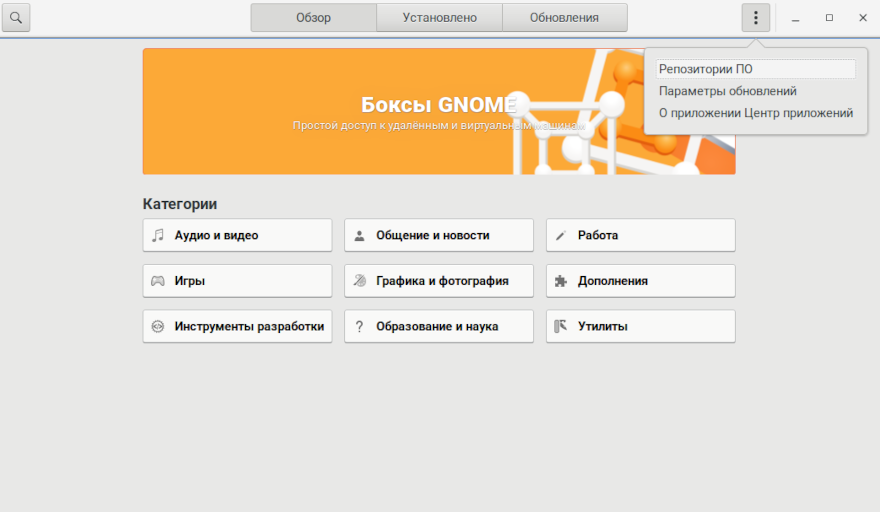This screenshot has width=880, height=512.
Task: Click the Инструменты разработки category icon
Action: click(x=158, y=327)
